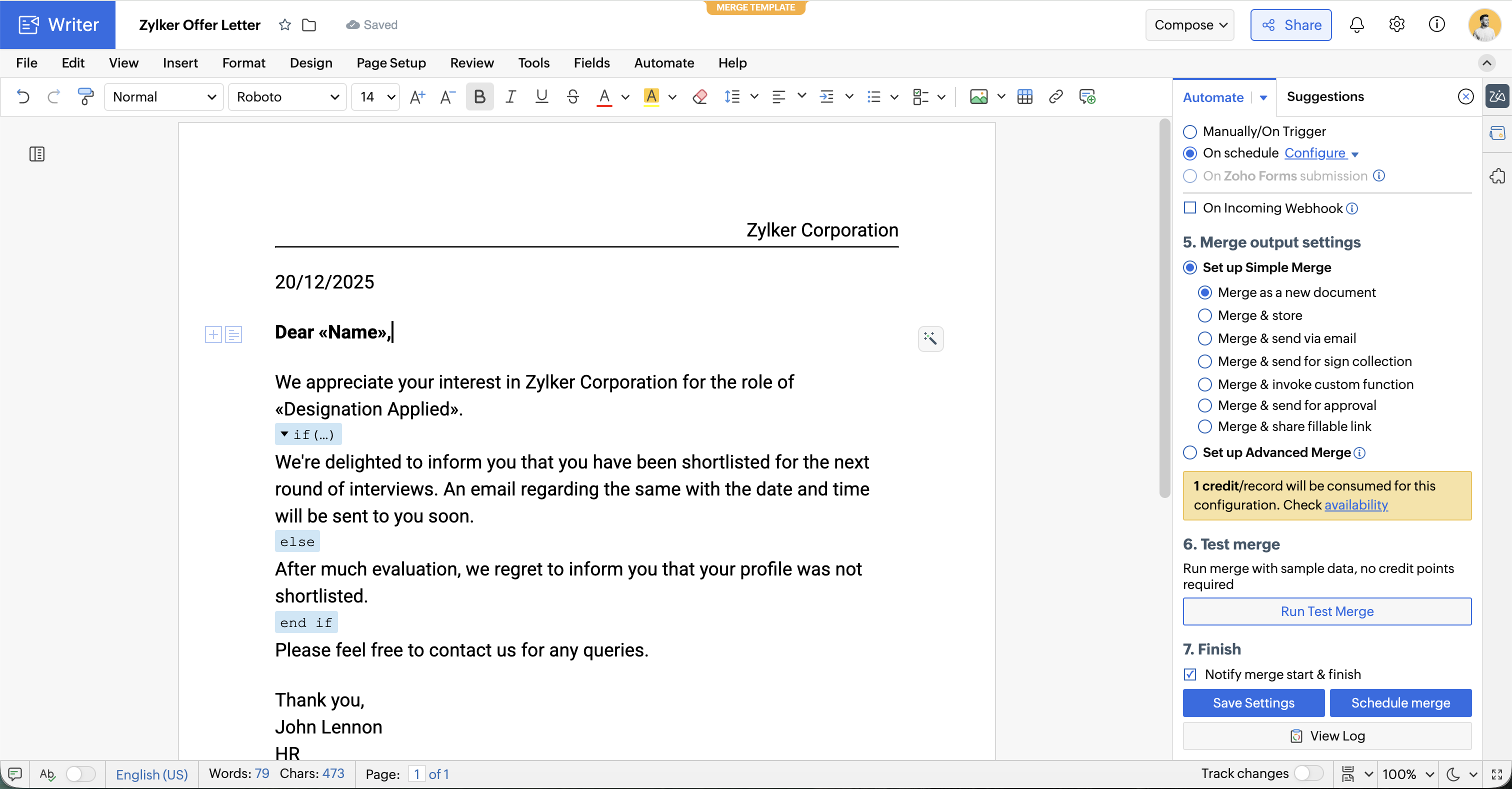Open the Fields menu
The height and width of the screenshot is (789, 1512).
coord(591,63)
